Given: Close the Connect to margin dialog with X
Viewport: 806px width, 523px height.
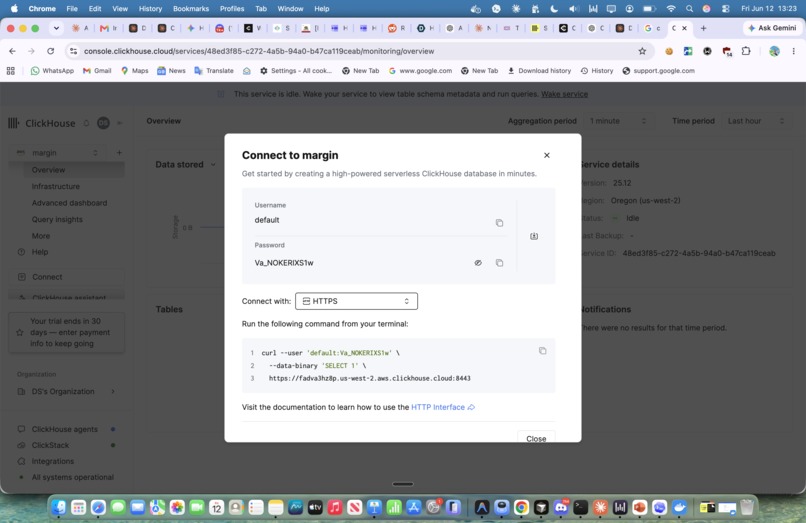Looking at the screenshot, I should [x=547, y=155].
